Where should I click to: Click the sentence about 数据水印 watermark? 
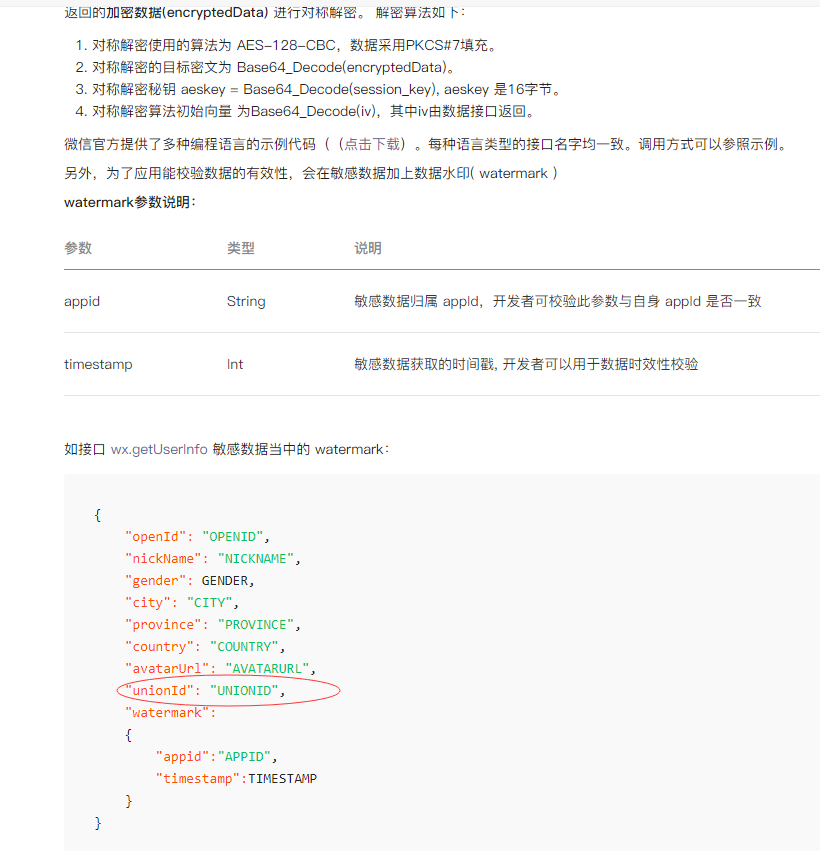click(x=311, y=174)
